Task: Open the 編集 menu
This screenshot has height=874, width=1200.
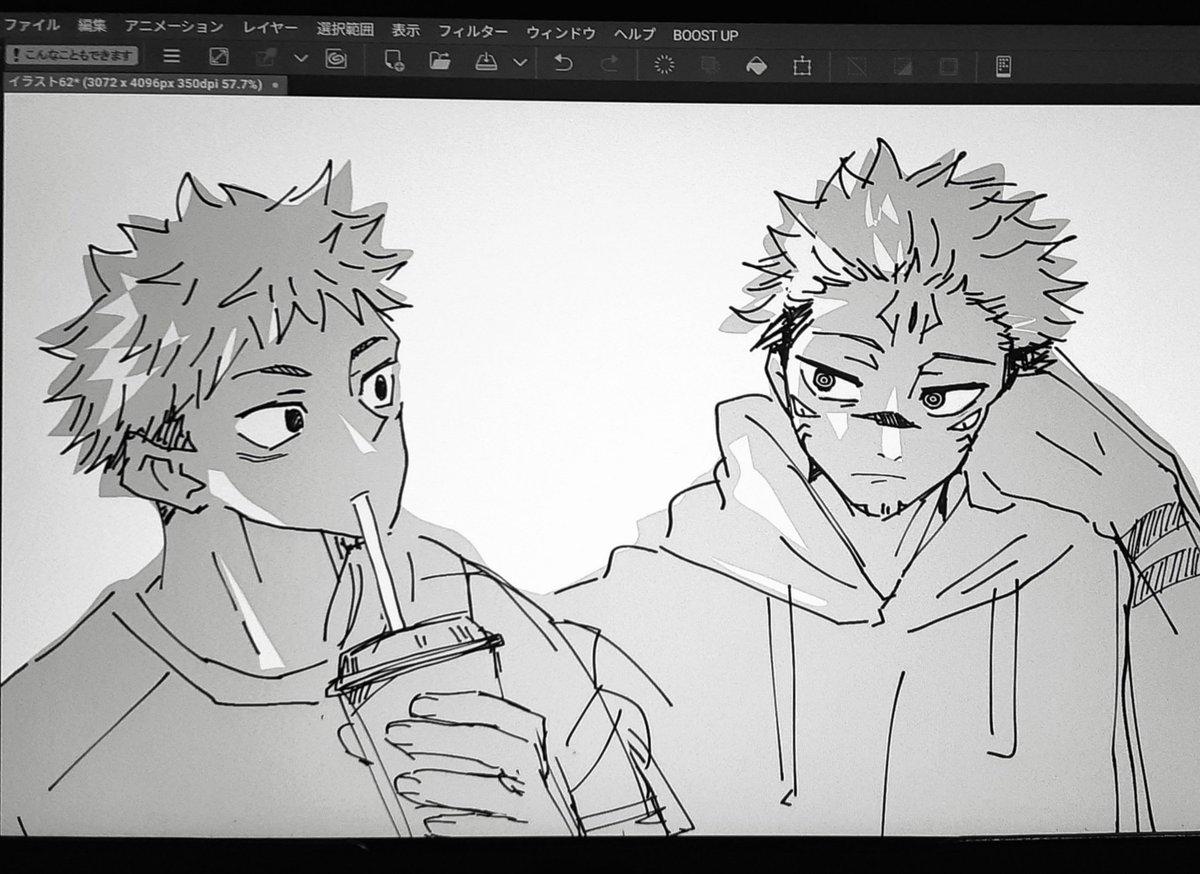Action: point(92,25)
